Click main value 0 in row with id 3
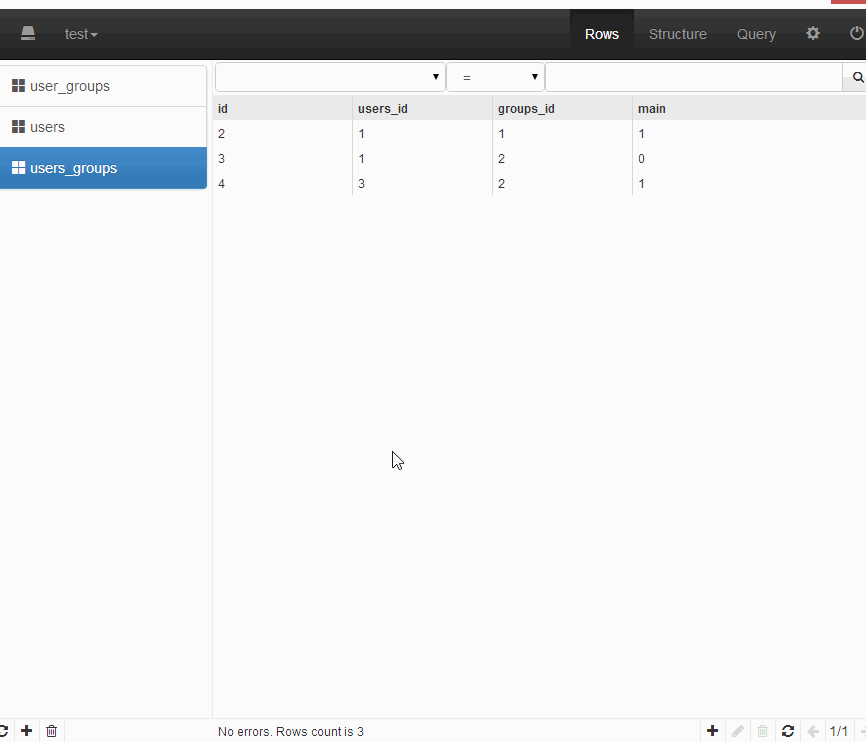 click(641, 159)
